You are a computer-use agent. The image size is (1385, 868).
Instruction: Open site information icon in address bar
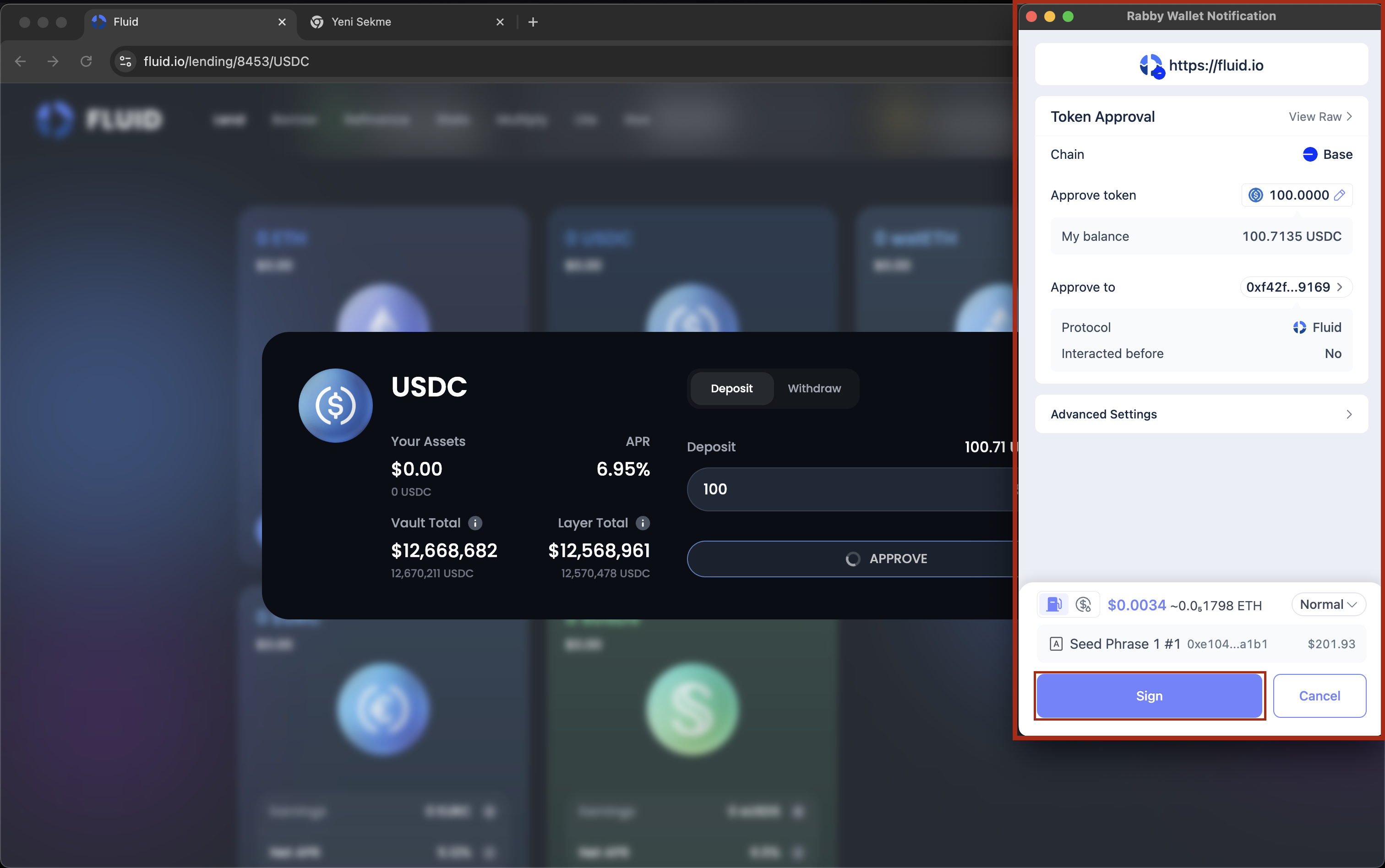click(125, 61)
